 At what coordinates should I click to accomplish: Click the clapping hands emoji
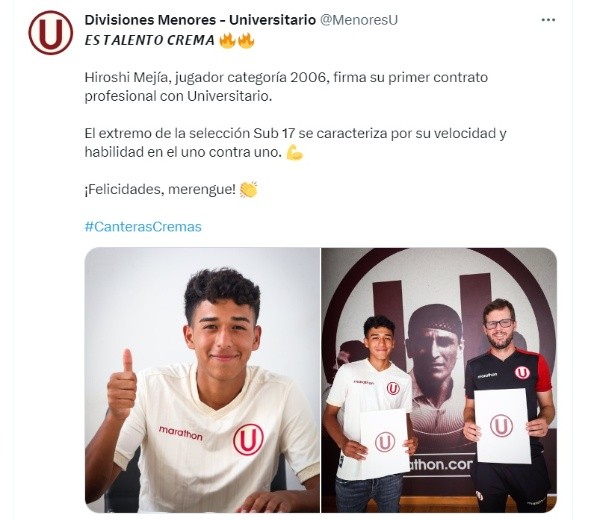click(248, 189)
